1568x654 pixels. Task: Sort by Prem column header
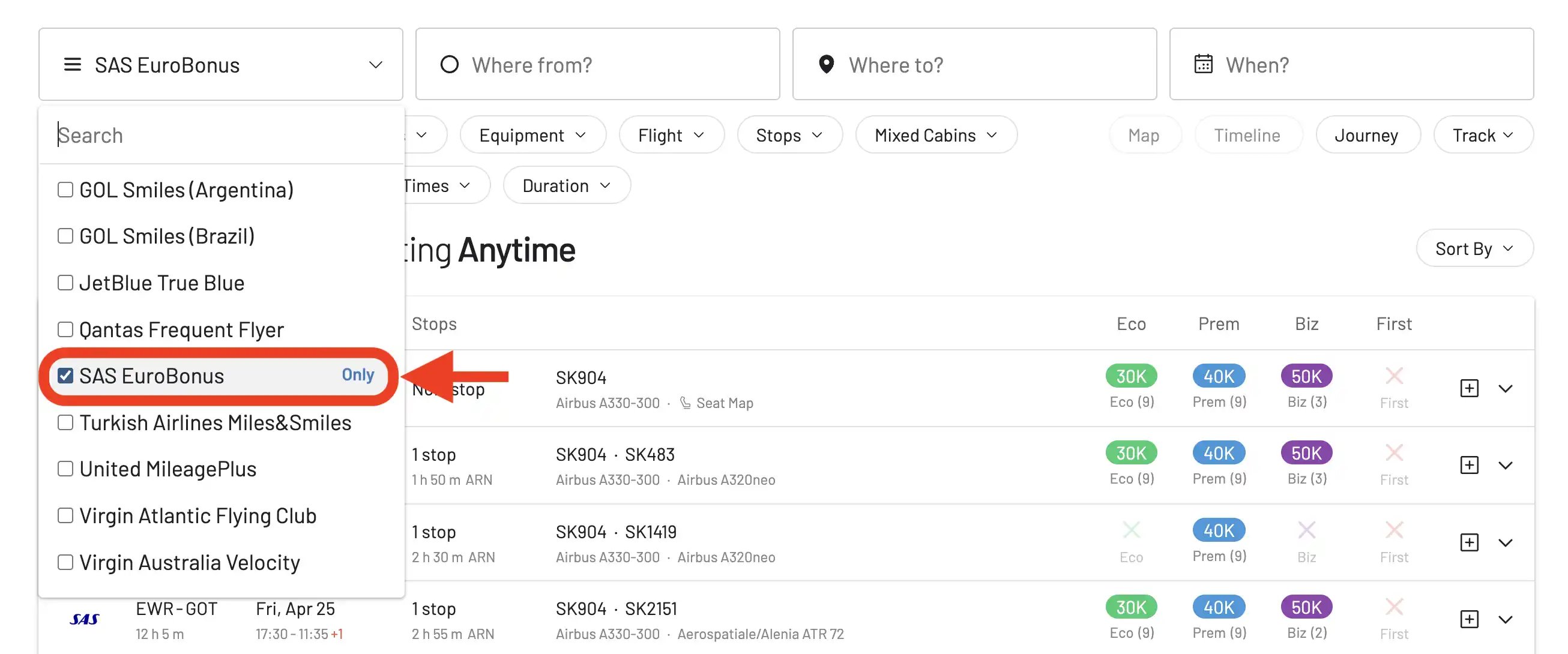pos(1219,323)
